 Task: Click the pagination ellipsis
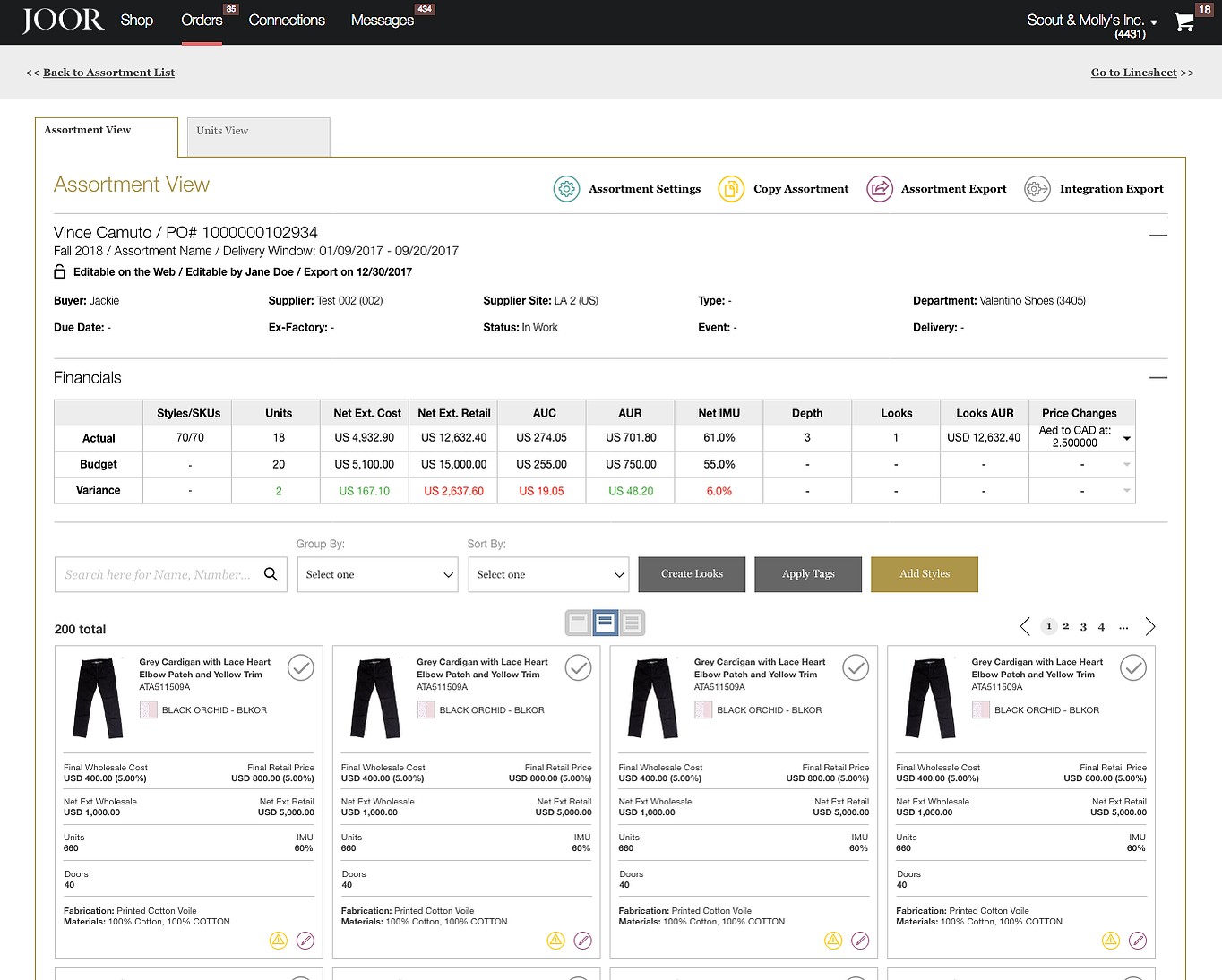1123,627
